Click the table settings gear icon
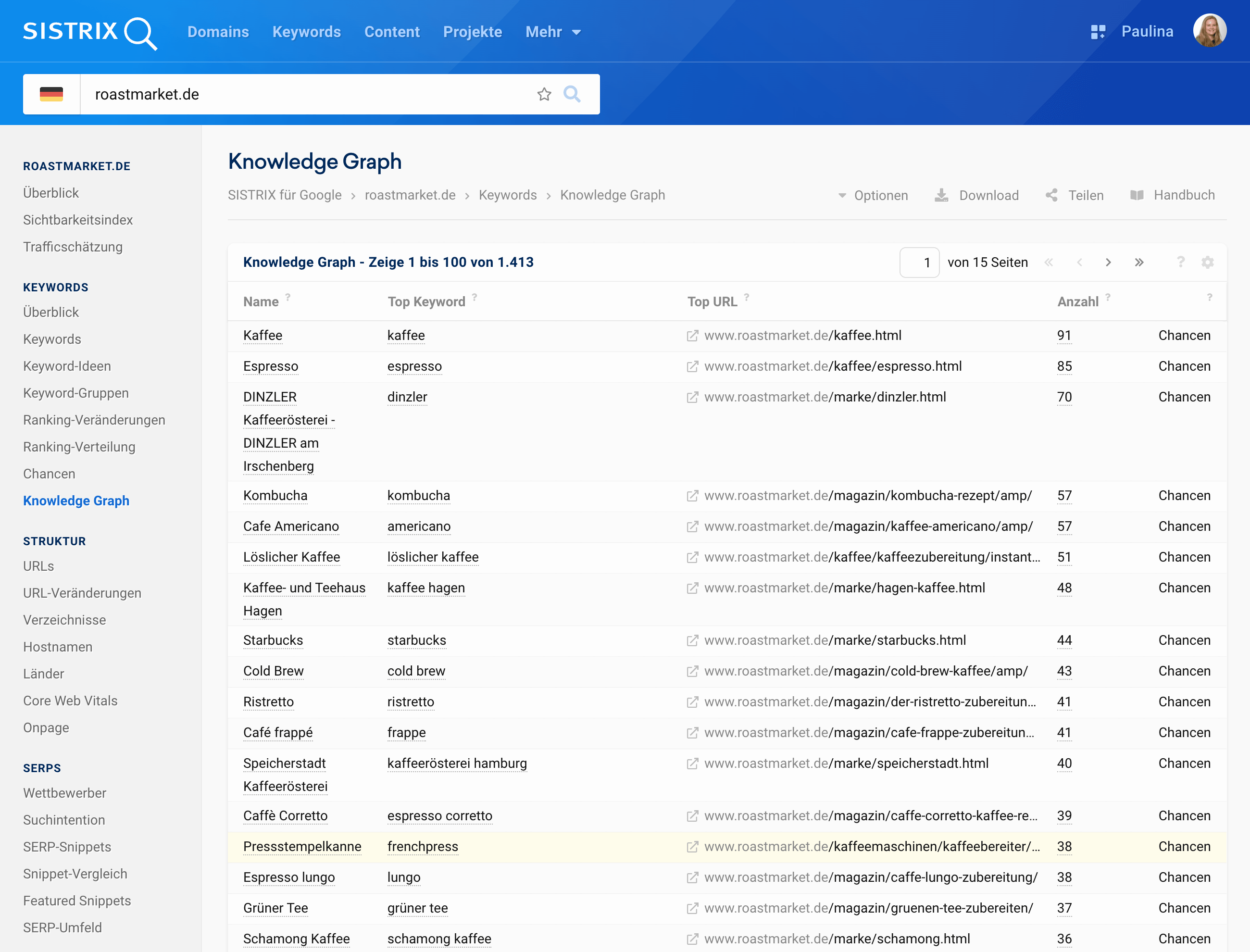 (1208, 263)
